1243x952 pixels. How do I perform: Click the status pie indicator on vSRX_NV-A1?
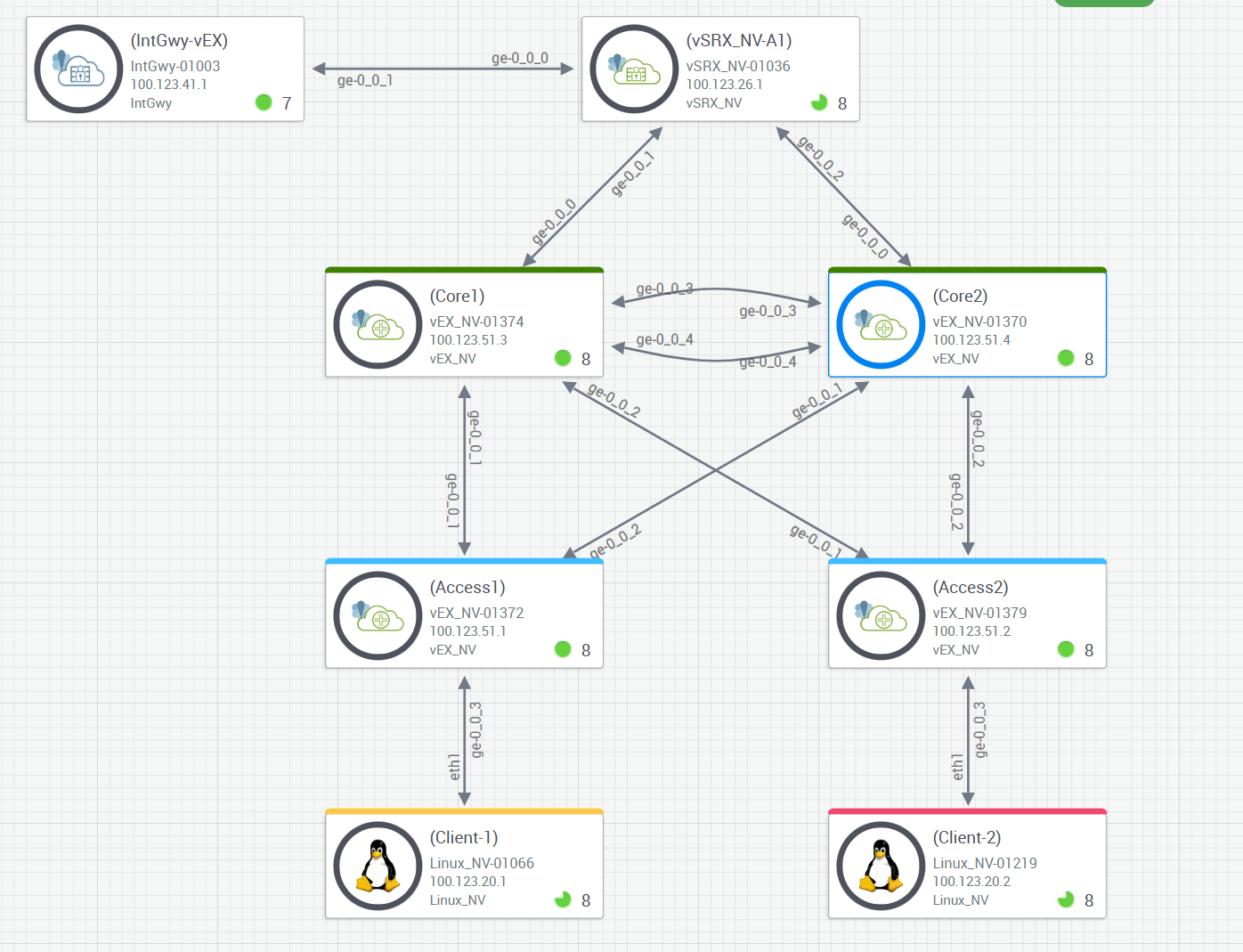click(819, 102)
